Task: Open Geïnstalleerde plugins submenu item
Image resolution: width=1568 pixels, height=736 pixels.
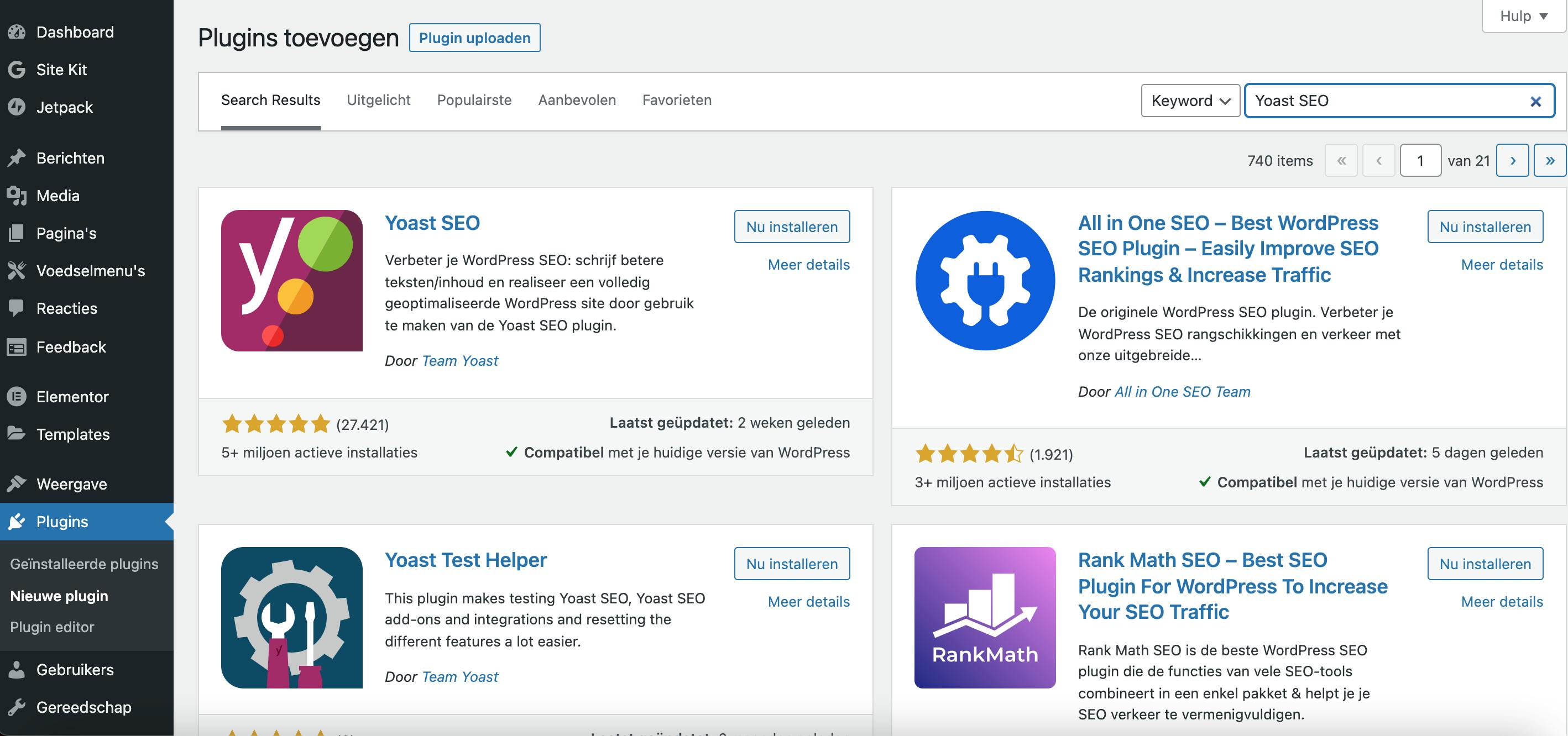Action: point(84,564)
